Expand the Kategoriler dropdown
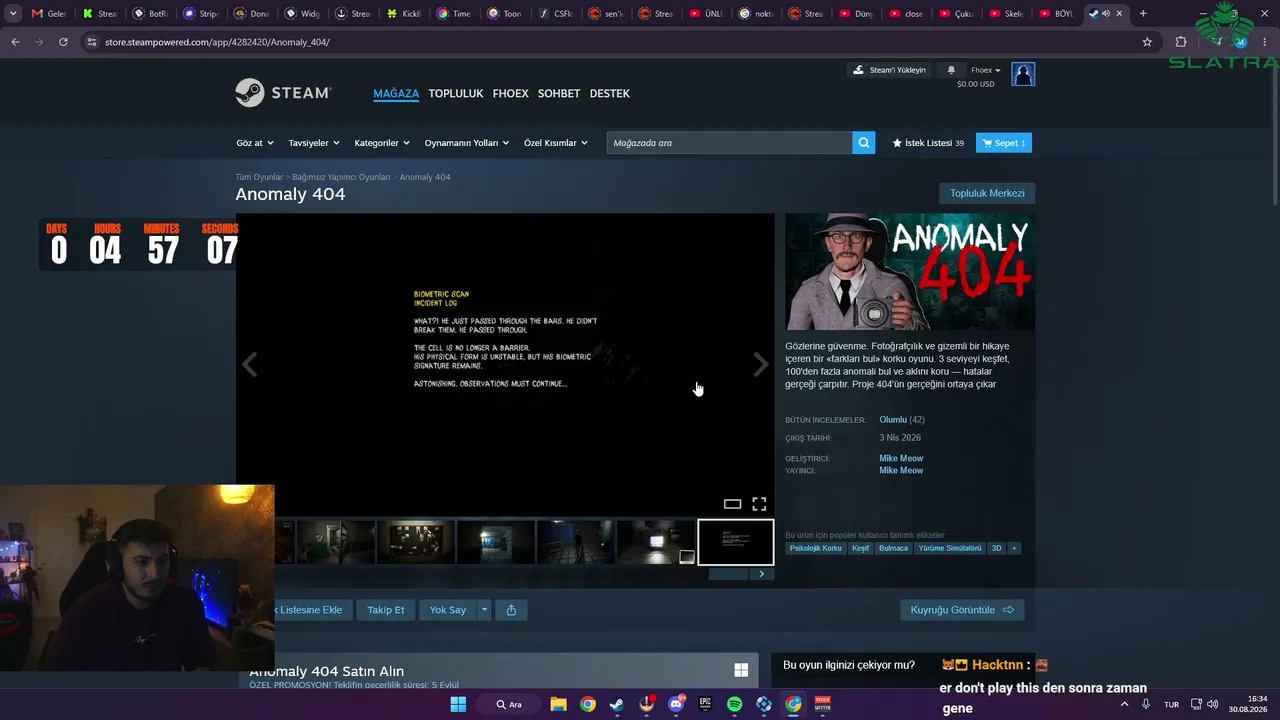 click(382, 143)
